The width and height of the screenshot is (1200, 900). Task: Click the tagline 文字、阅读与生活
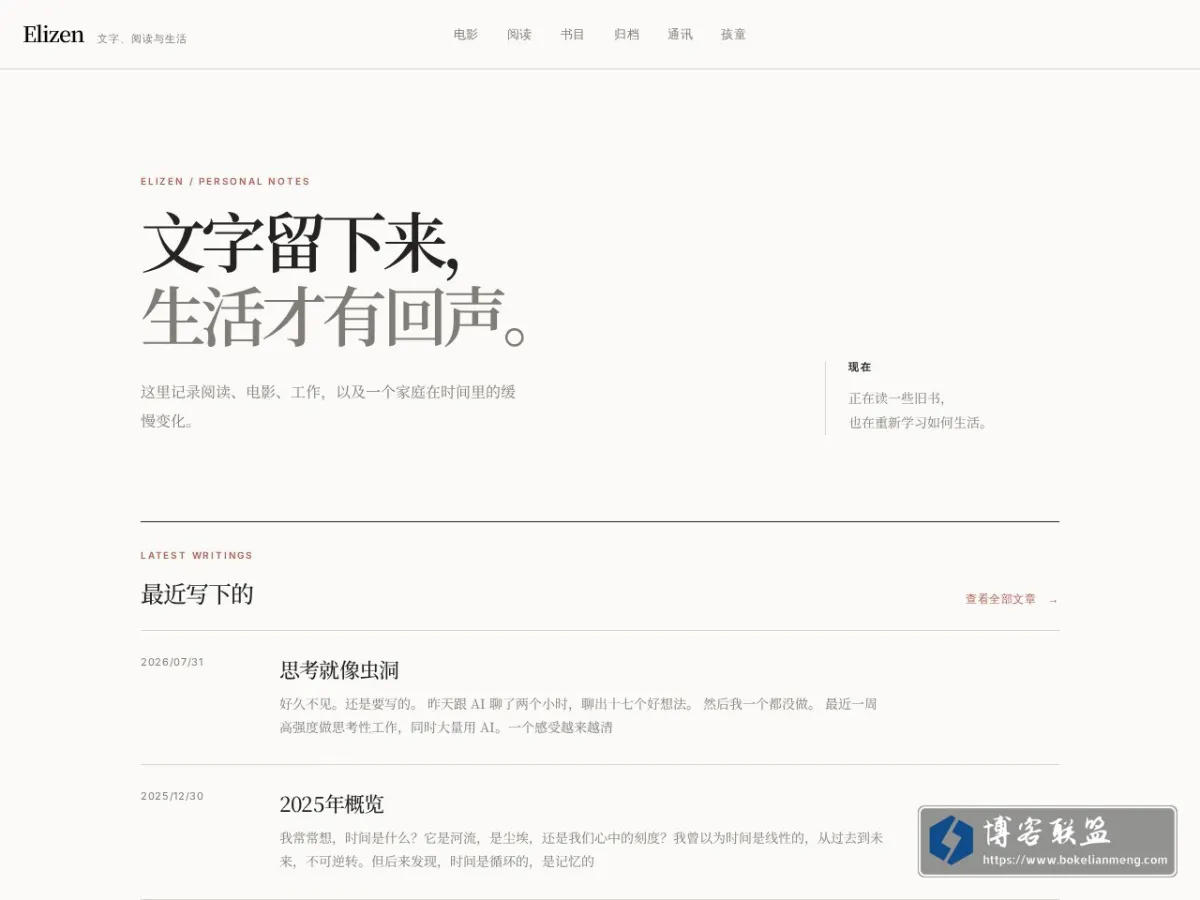(142, 38)
